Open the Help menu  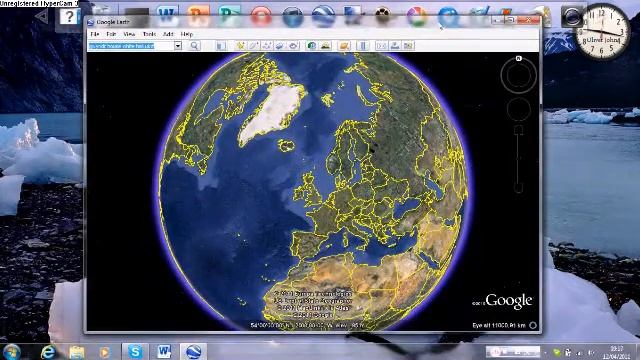(187, 34)
